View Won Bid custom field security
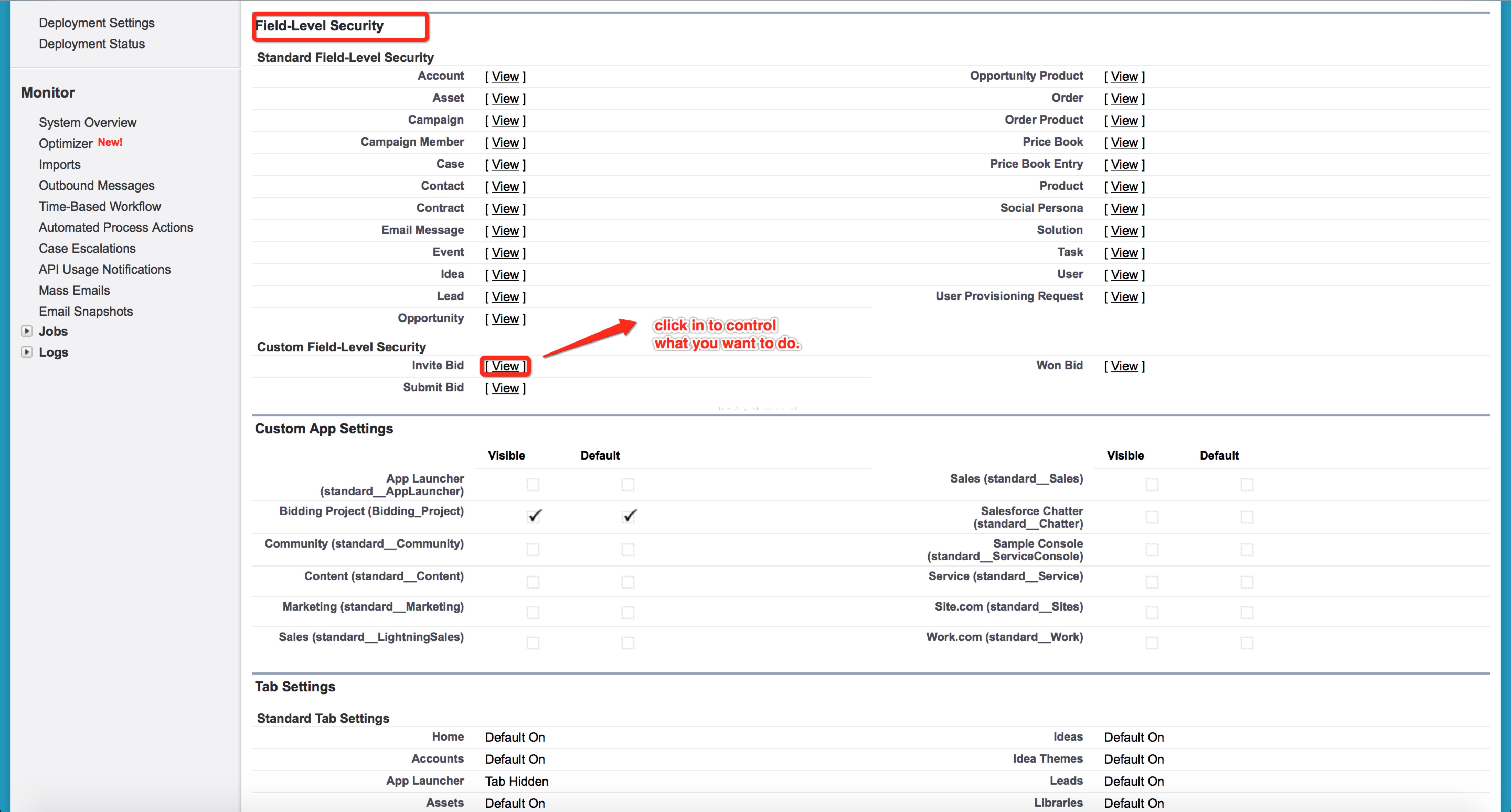This screenshot has height=812, width=1511. pos(1124,366)
